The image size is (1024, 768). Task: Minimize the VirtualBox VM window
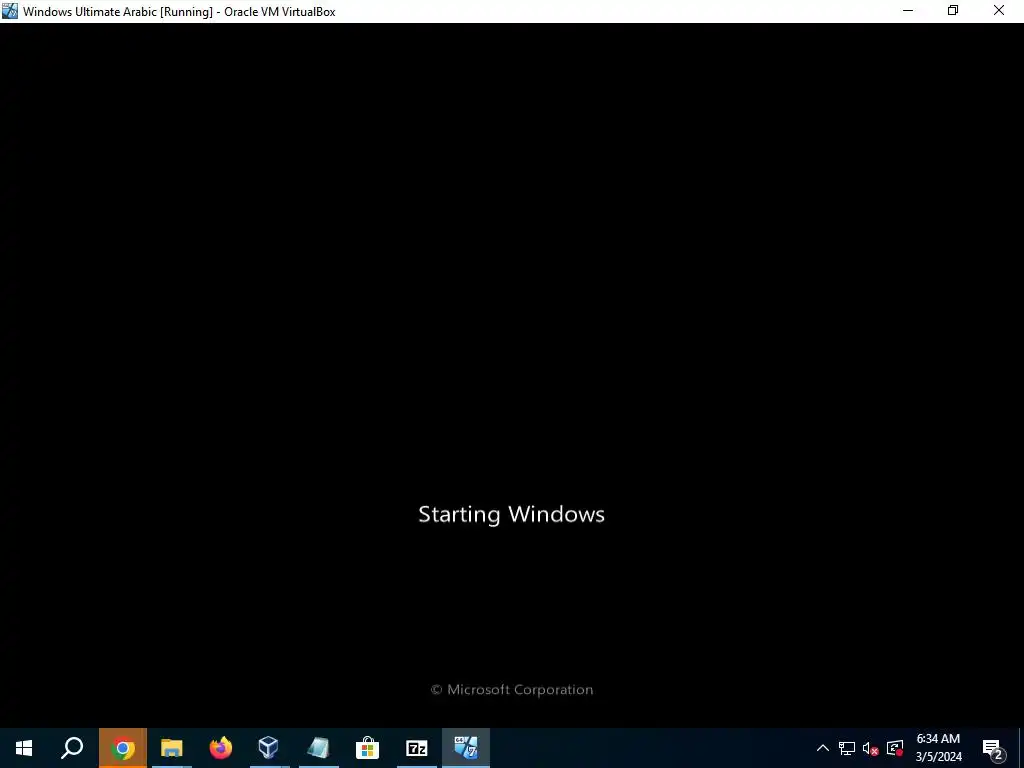[x=908, y=11]
